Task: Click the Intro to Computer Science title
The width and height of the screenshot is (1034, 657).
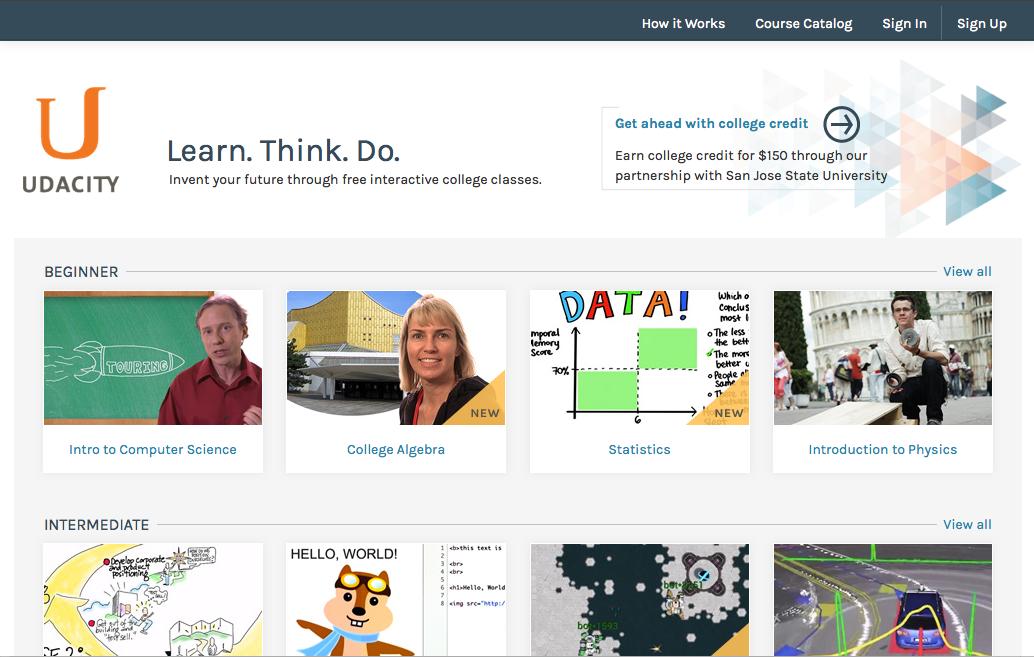Action: 153,449
